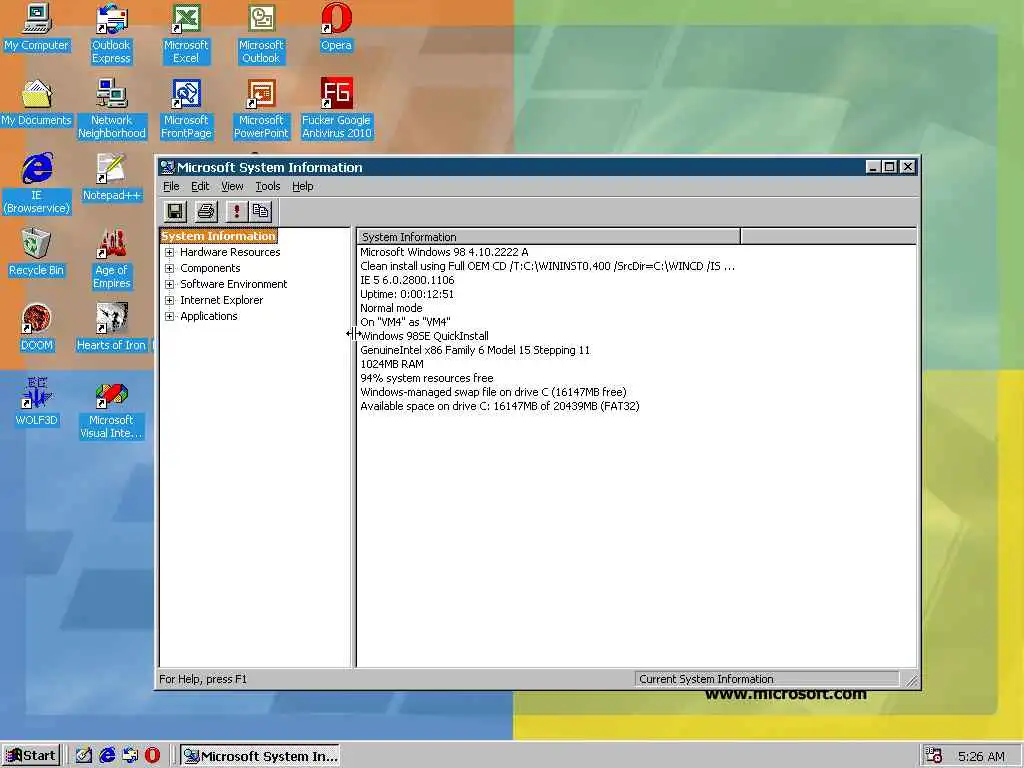Click the empty second column header
This screenshot has height=768, width=1024.
tap(828, 236)
